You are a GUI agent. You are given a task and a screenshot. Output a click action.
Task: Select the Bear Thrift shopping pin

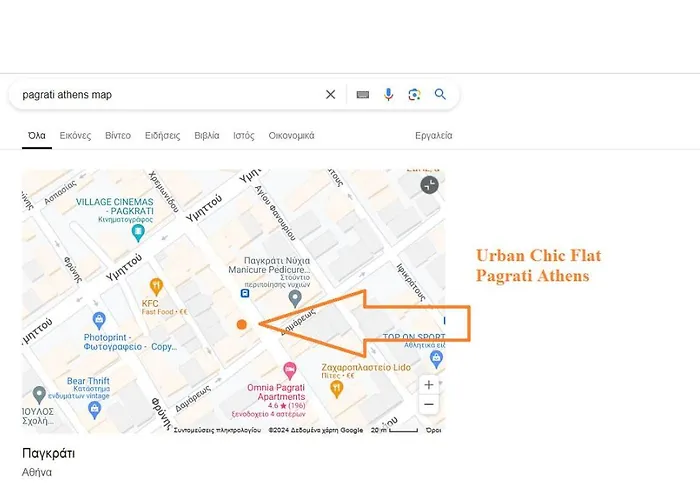[94, 409]
